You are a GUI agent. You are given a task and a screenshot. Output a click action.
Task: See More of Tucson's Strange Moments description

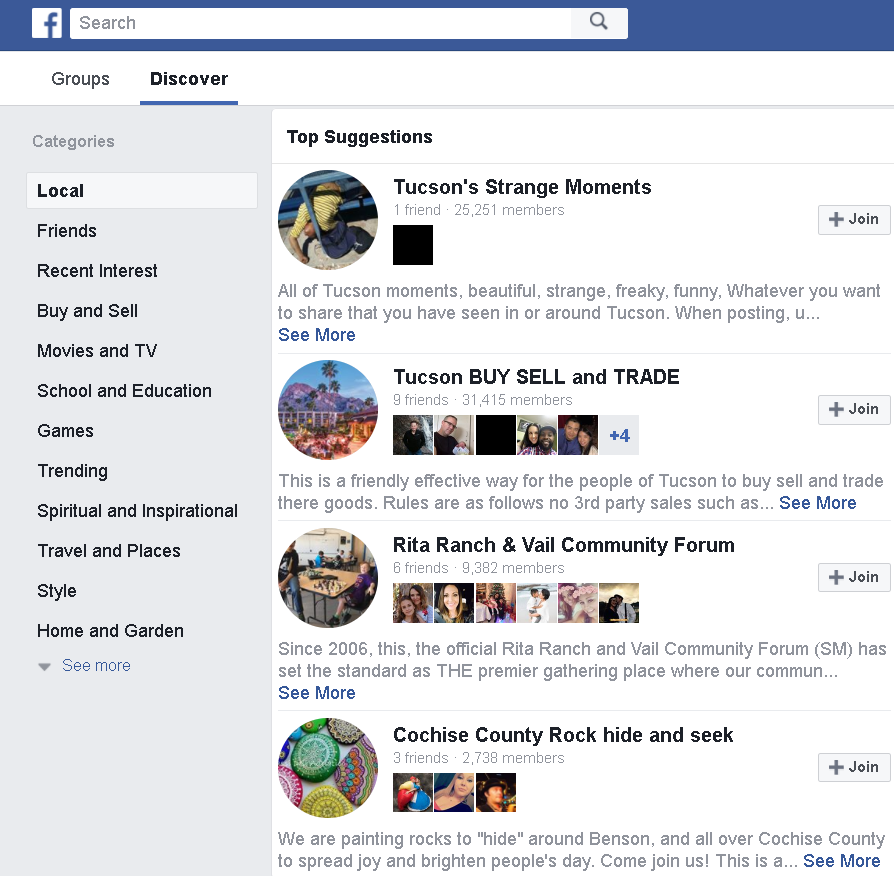coord(316,334)
